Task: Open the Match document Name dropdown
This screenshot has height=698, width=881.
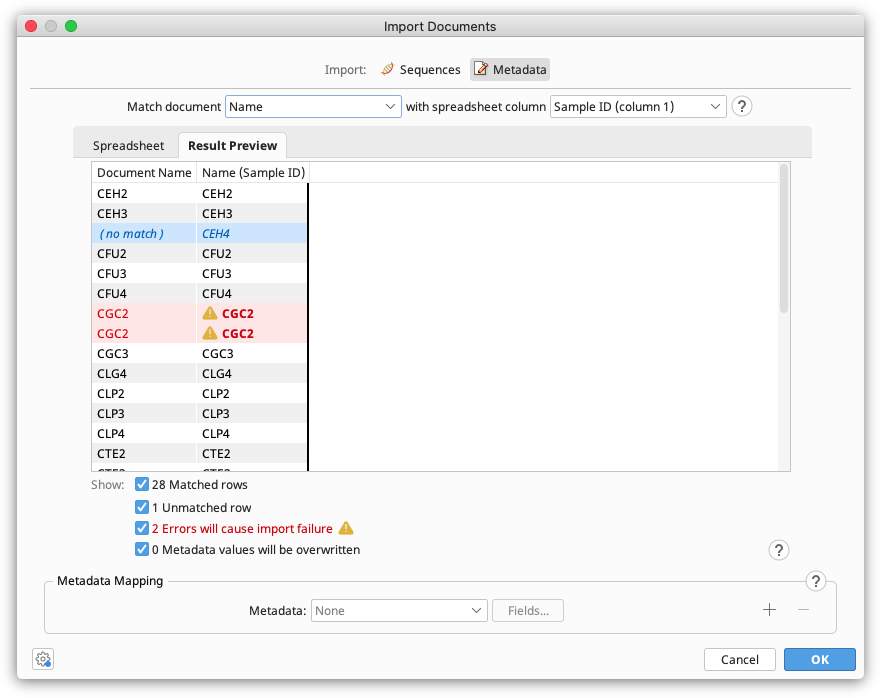Action: tap(313, 106)
